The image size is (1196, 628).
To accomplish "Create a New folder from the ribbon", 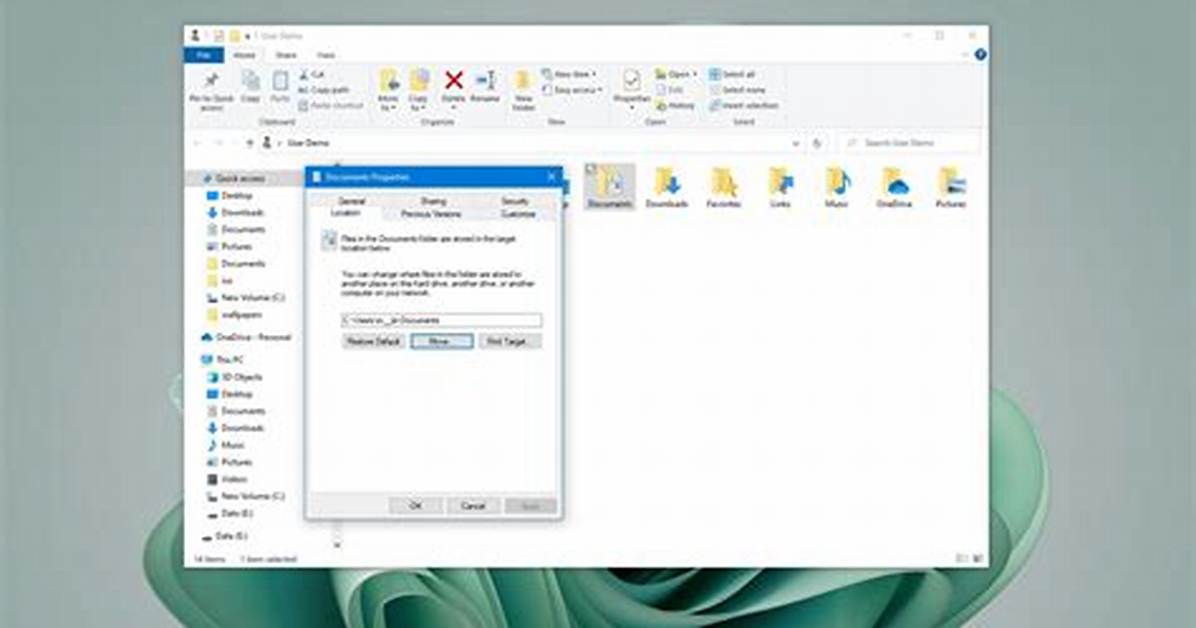I will [x=523, y=90].
